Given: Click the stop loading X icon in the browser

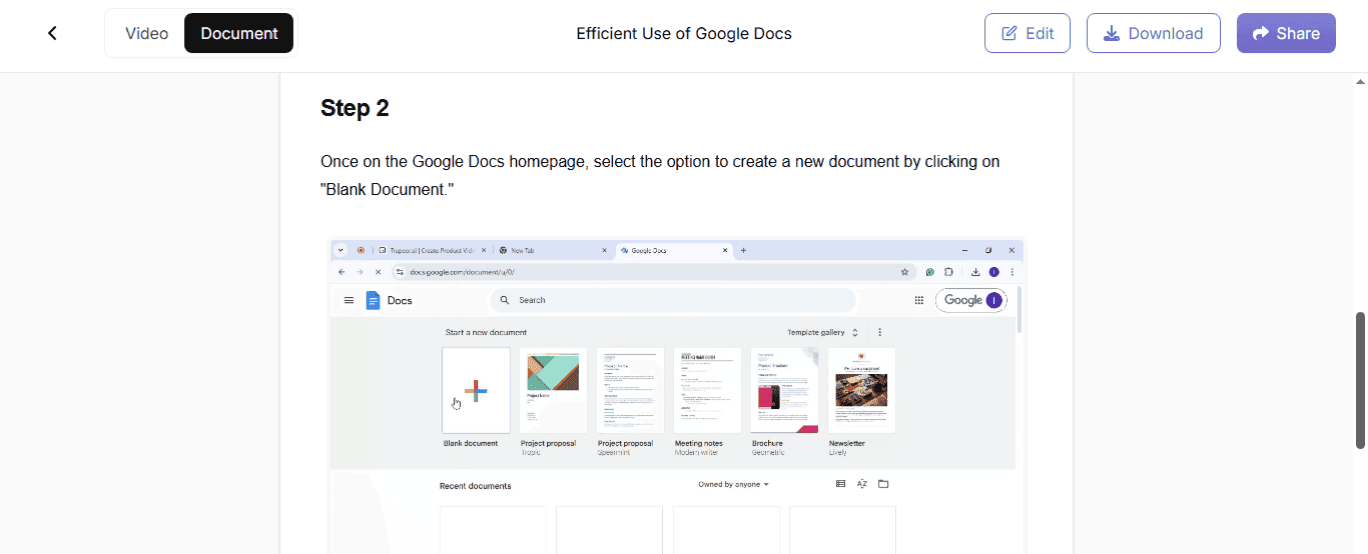Looking at the screenshot, I should 378,271.
